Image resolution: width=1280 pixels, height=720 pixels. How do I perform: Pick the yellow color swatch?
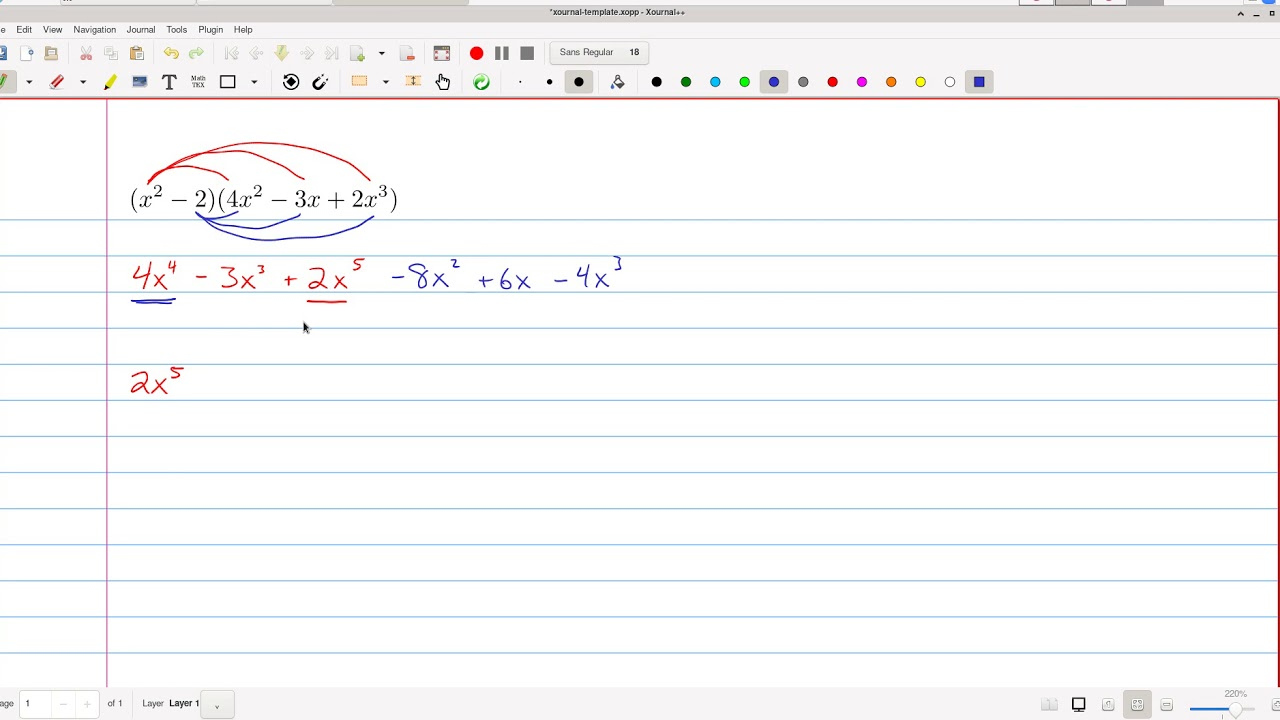pos(920,82)
